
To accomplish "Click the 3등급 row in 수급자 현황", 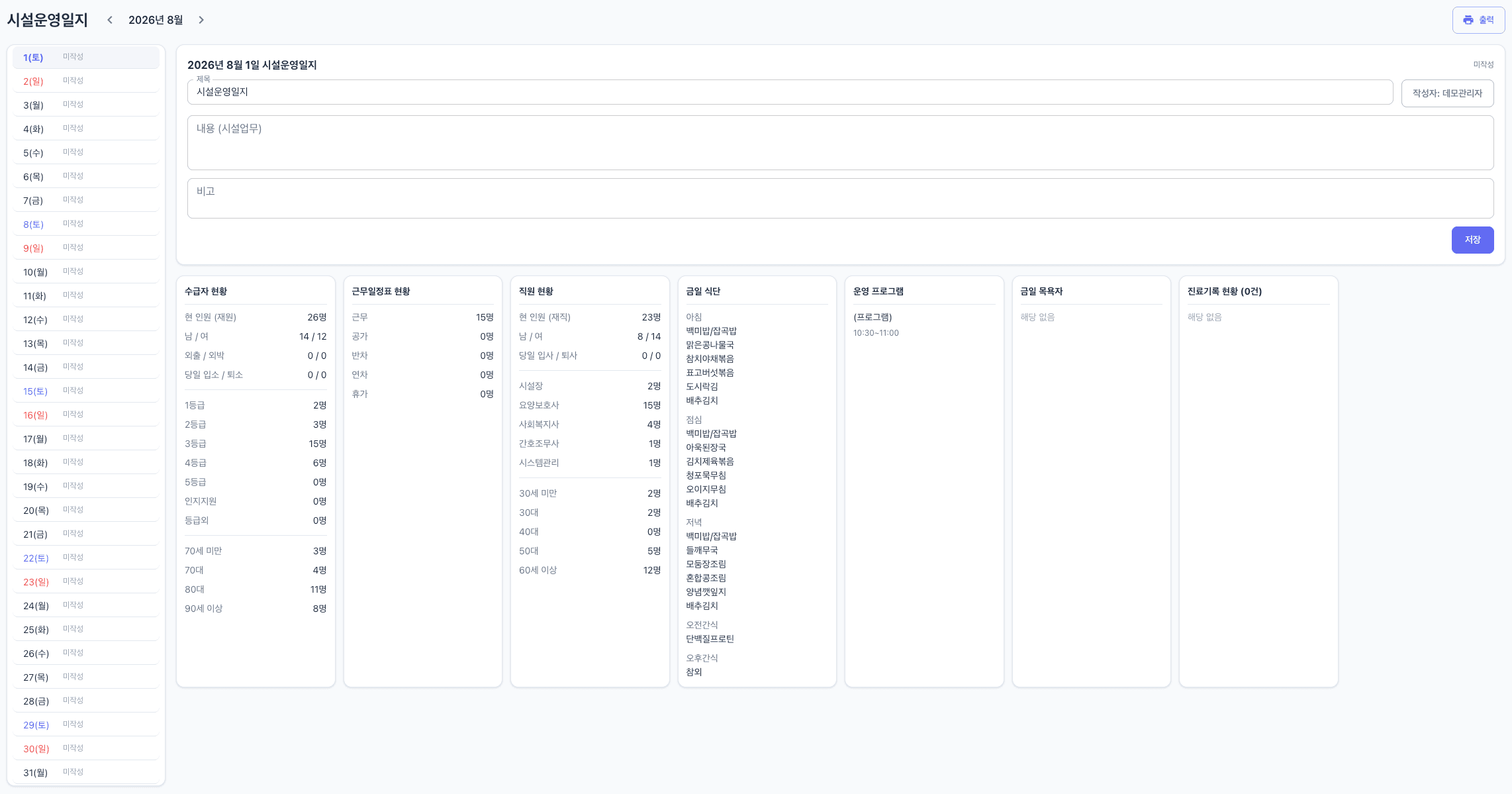I will click(256, 444).
